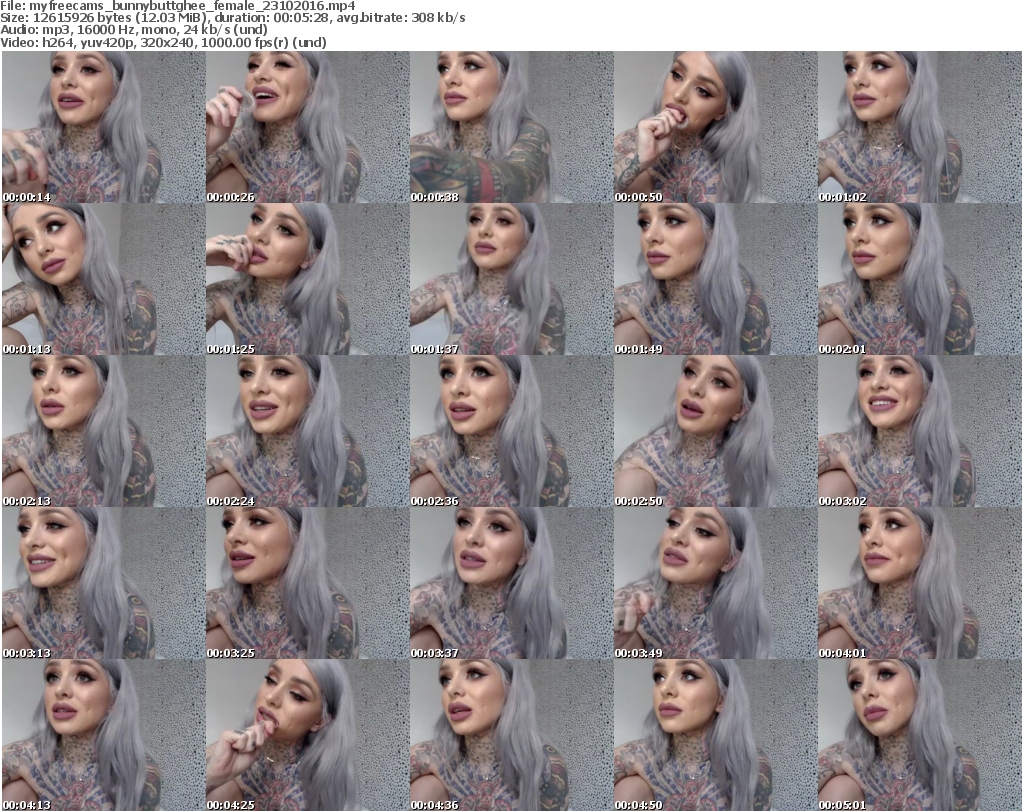Open the frame stamped 00:03:49
Image resolution: width=1024 pixels, height=811 pixels.
tap(716, 584)
